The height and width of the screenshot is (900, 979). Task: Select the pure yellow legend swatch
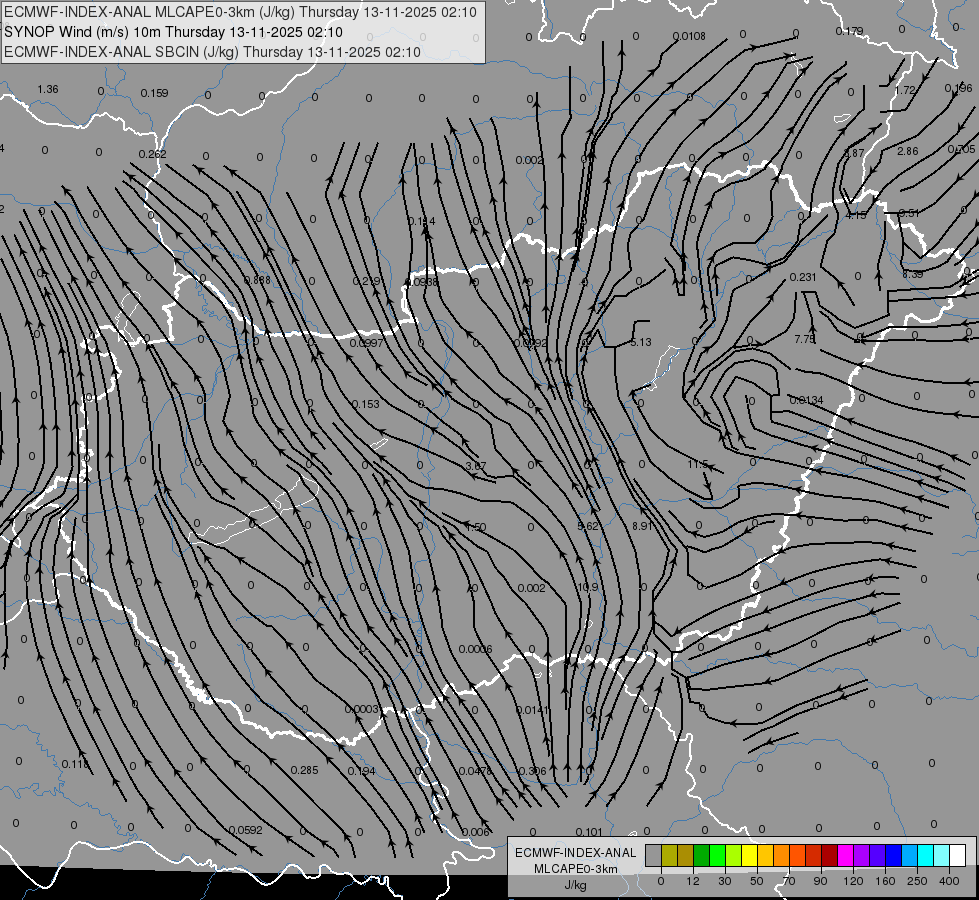pos(749,855)
